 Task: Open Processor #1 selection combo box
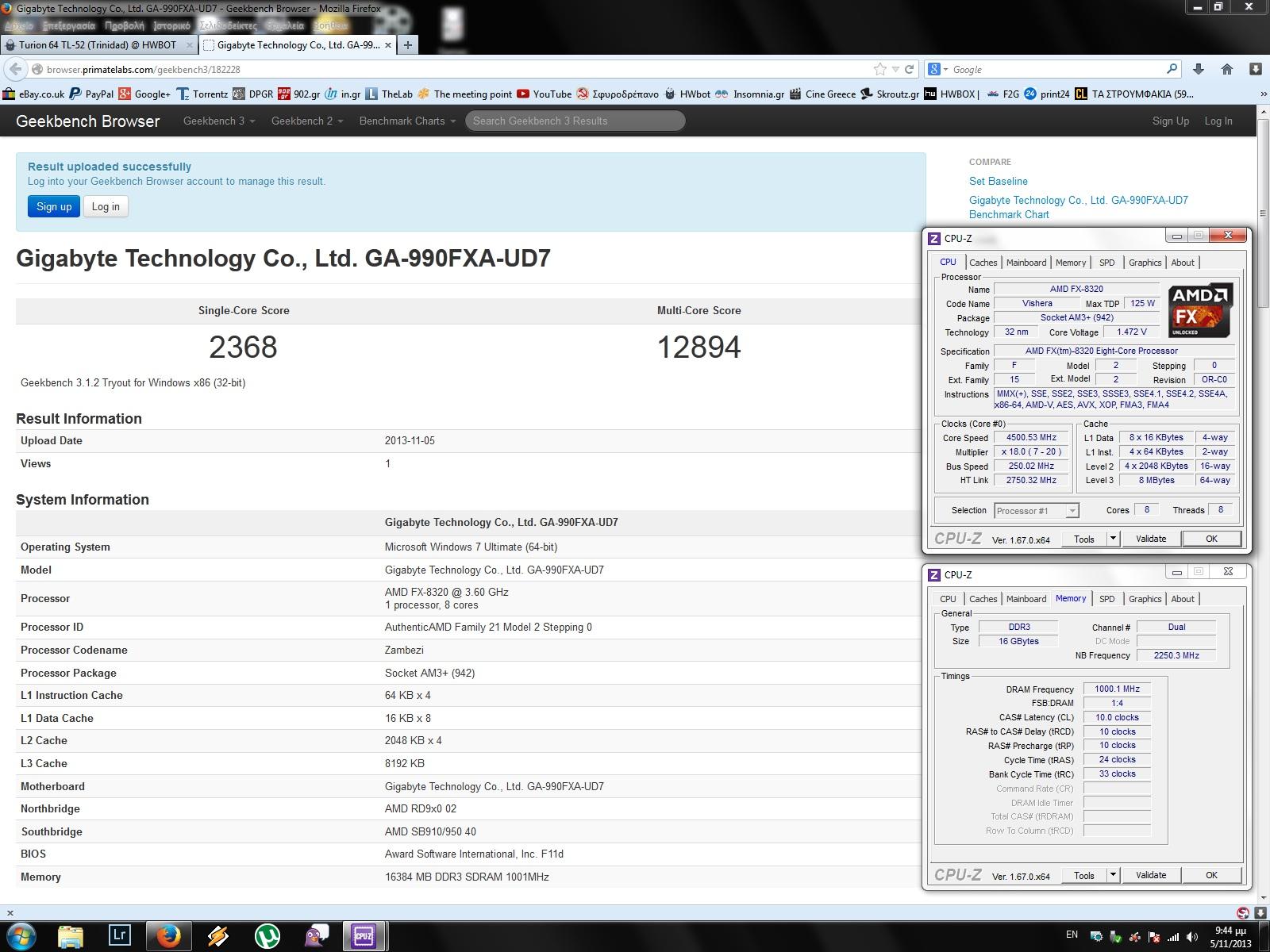tap(1036, 511)
